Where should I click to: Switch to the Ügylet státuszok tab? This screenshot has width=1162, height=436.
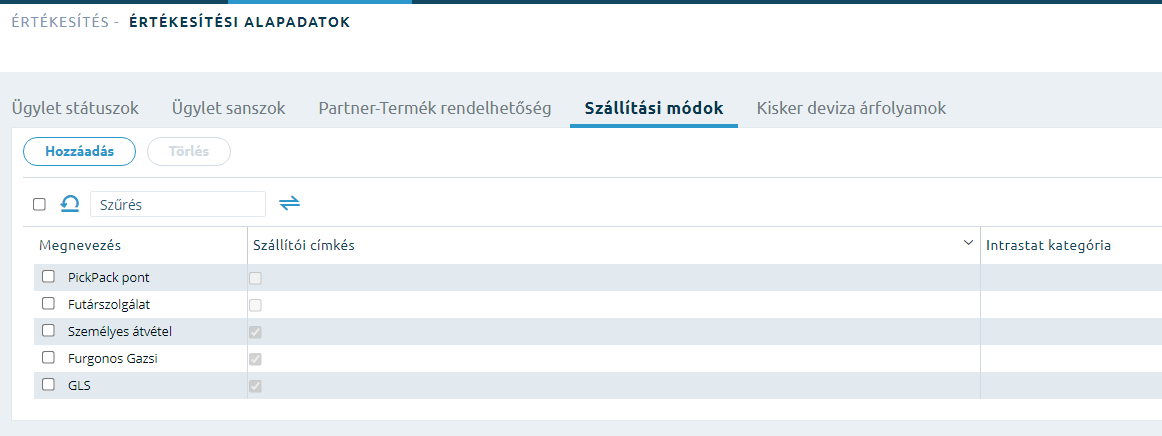(75, 108)
